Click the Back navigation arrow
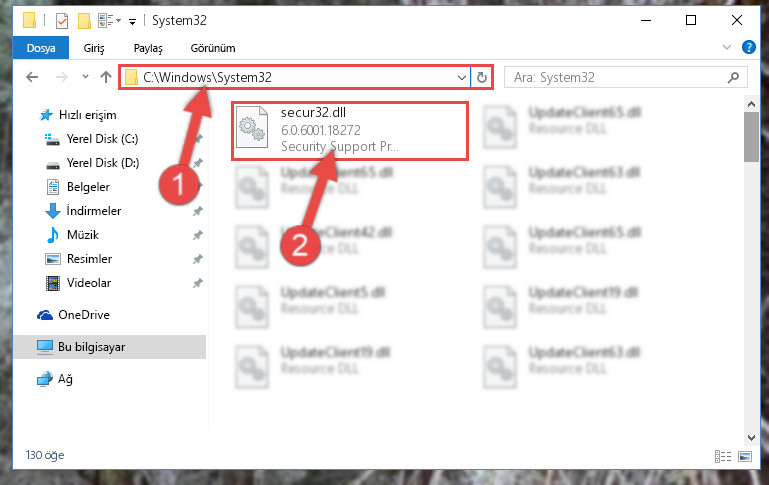 pos(32,77)
